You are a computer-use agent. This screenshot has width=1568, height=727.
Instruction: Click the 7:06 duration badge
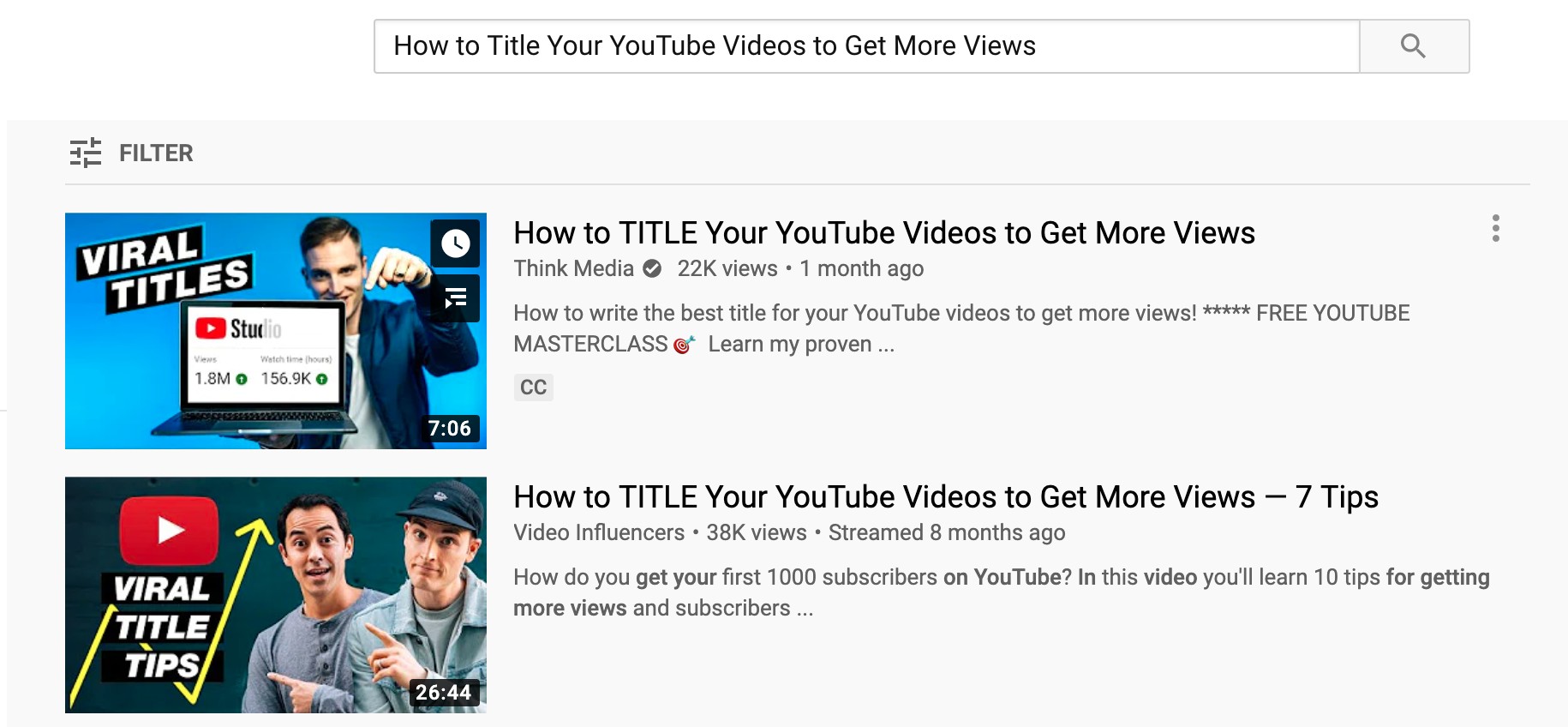point(450,429)
